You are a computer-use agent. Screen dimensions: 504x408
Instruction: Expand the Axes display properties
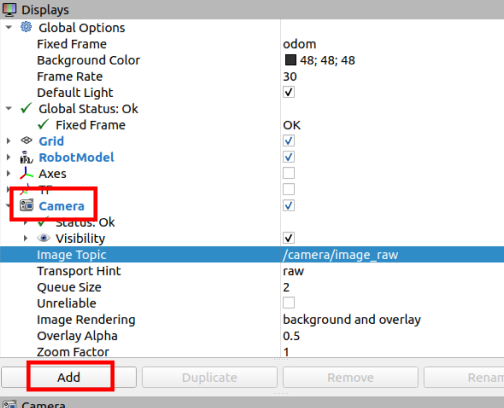9,173
